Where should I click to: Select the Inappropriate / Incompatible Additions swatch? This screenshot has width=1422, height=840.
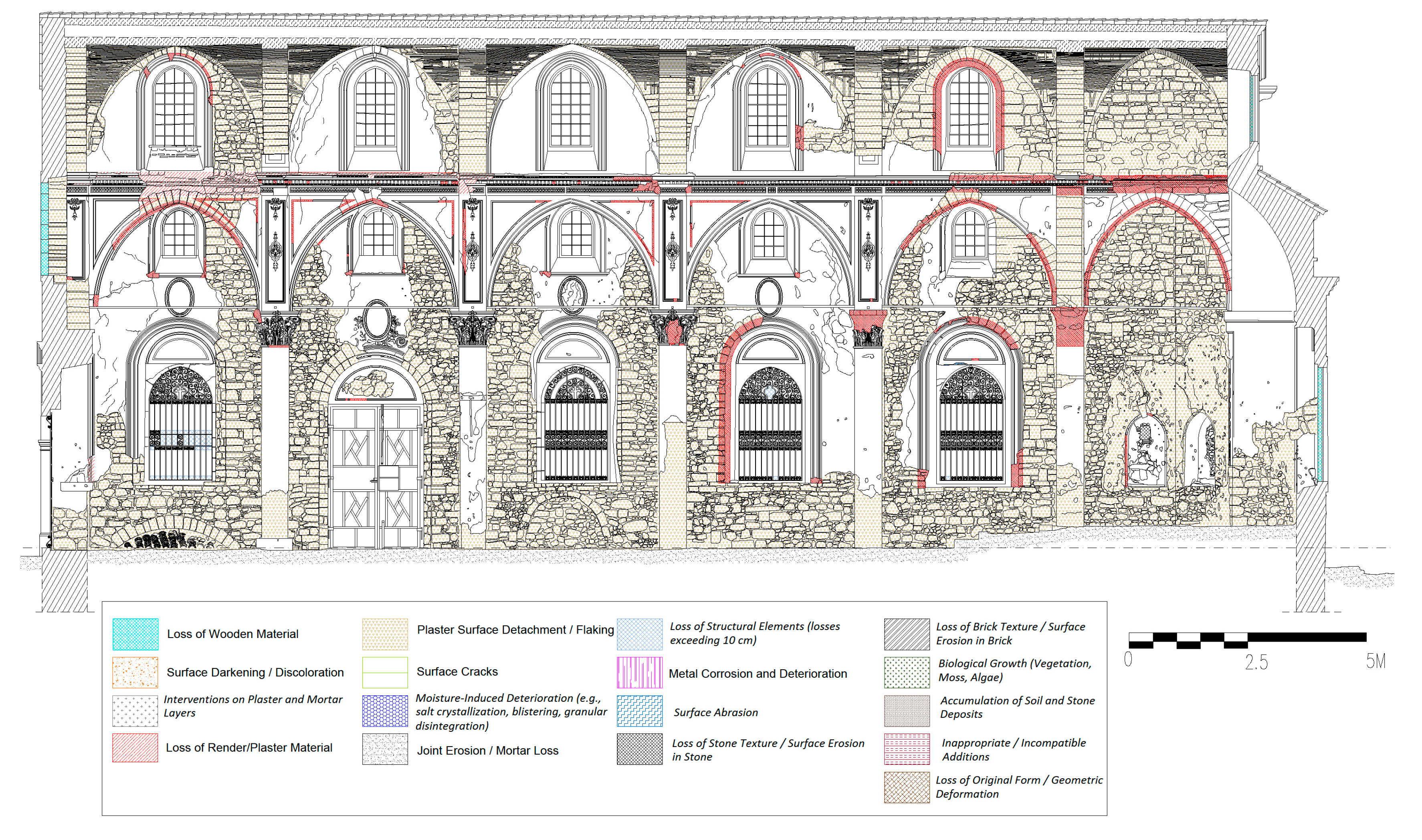(x=907, y=749)
